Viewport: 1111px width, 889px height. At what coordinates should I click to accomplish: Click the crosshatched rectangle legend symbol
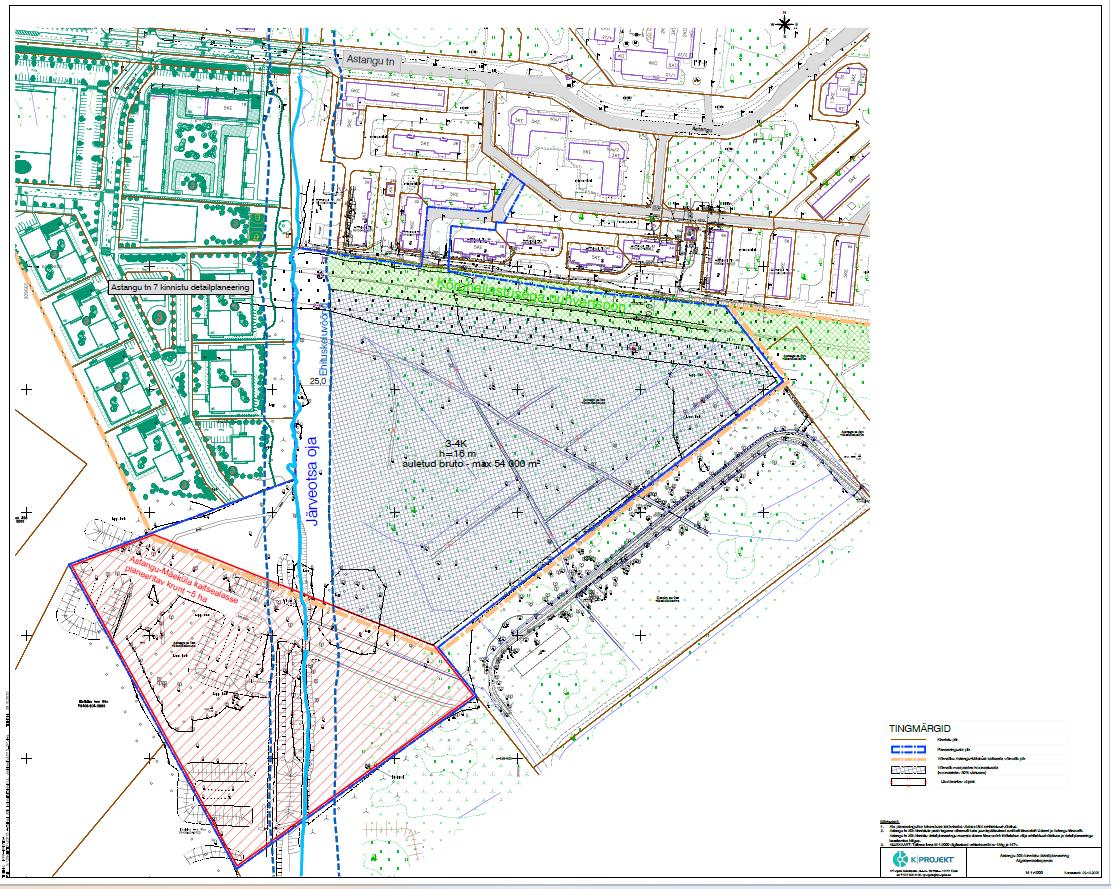click(x=910, y=770)
